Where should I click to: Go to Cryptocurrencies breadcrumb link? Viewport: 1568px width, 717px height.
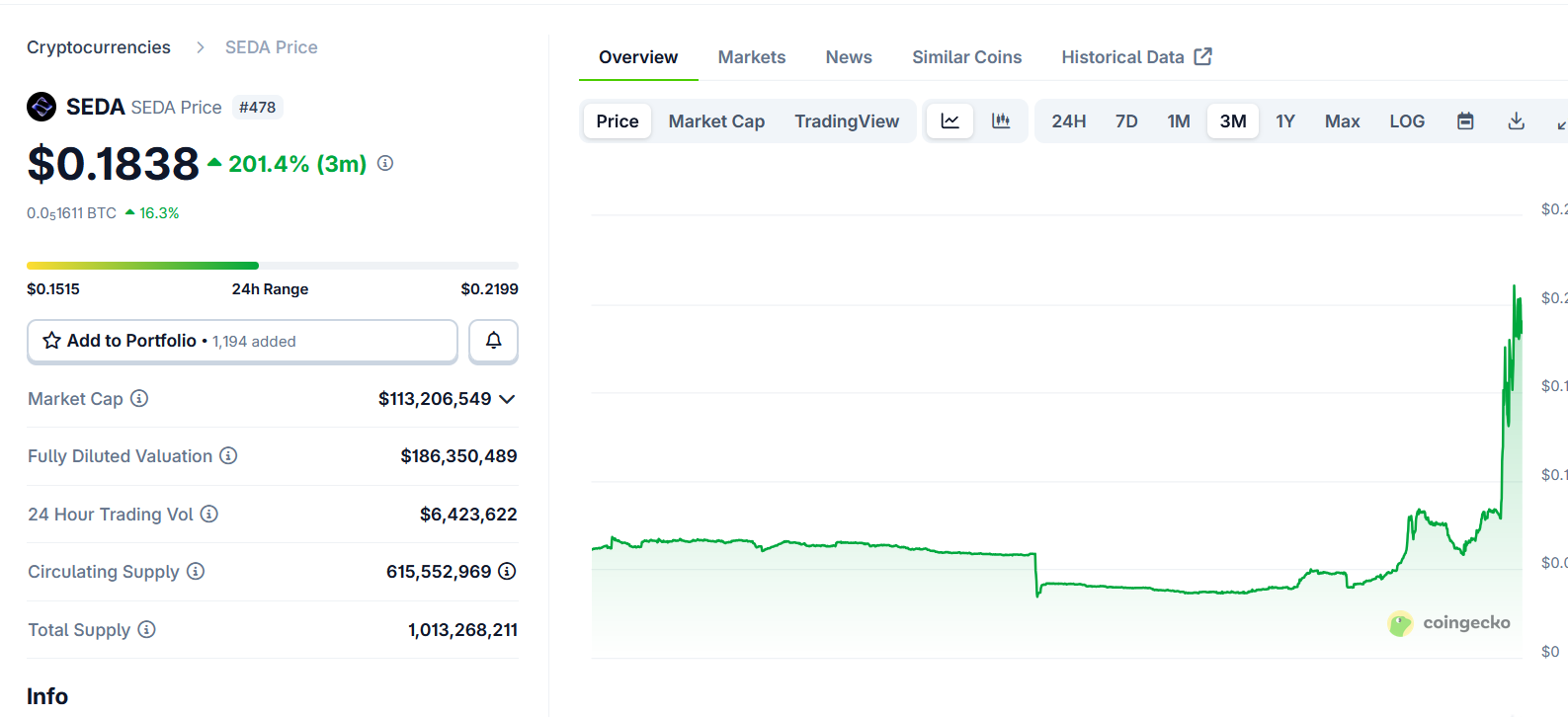click(x=99, y=47)
